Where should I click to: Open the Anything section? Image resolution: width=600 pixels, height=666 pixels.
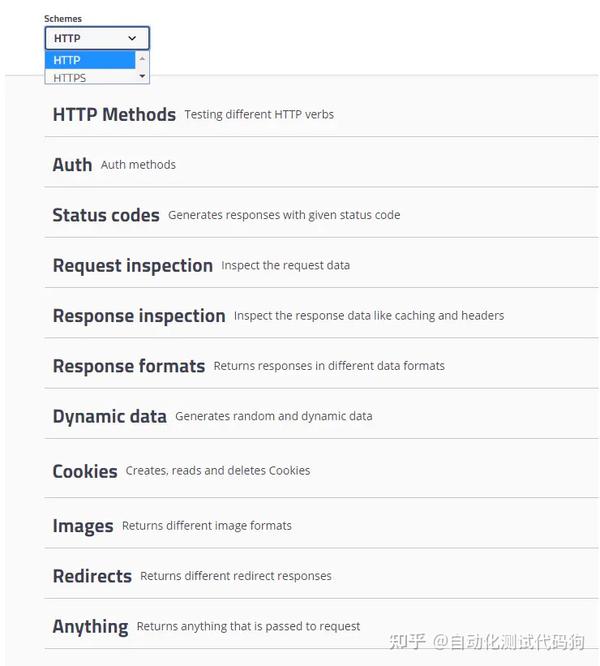click(90, 627)
